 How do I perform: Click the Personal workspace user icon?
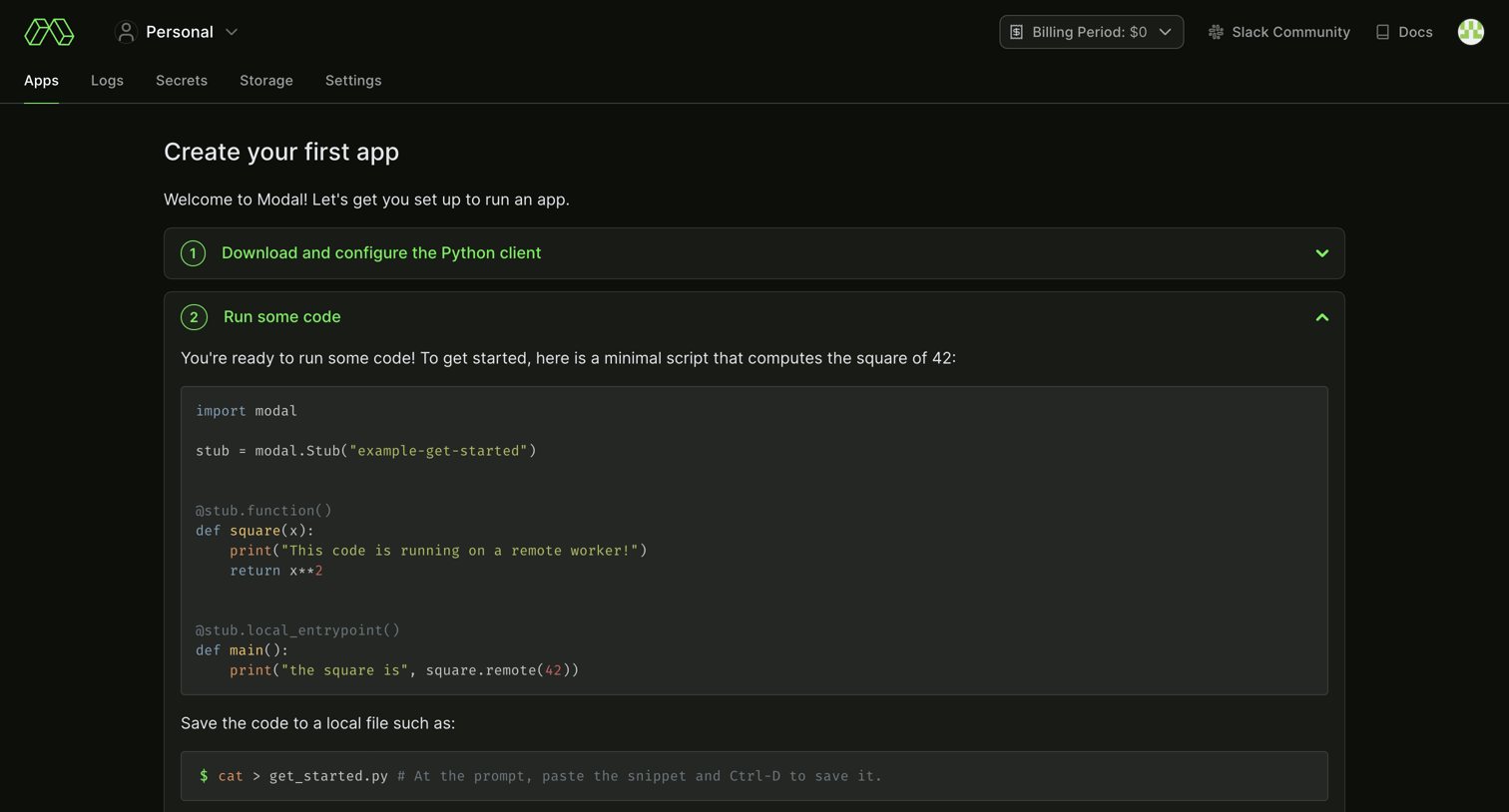pyautogui.click(x=126, y=32)
